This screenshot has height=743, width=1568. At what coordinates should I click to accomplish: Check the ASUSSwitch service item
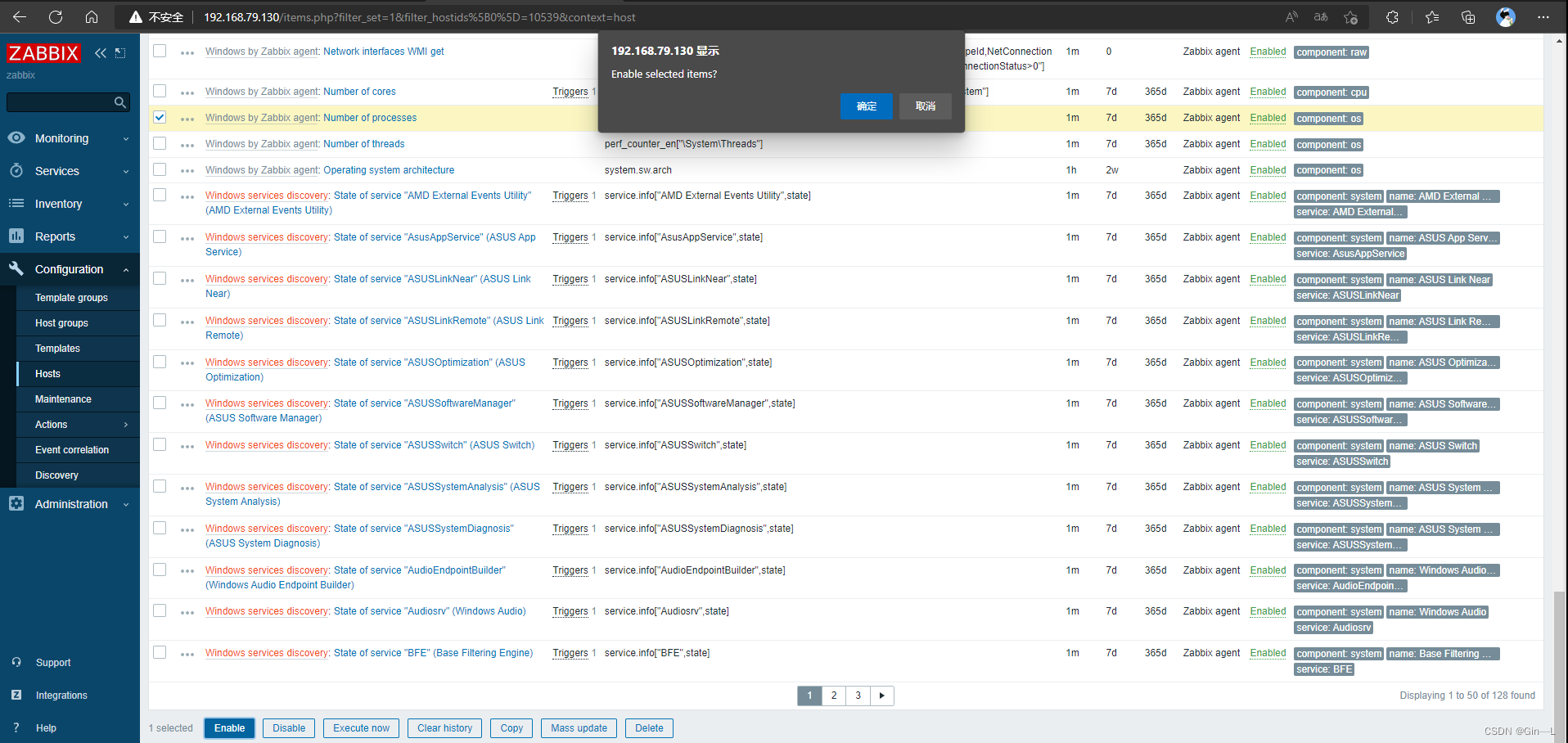tap(160, 444)
